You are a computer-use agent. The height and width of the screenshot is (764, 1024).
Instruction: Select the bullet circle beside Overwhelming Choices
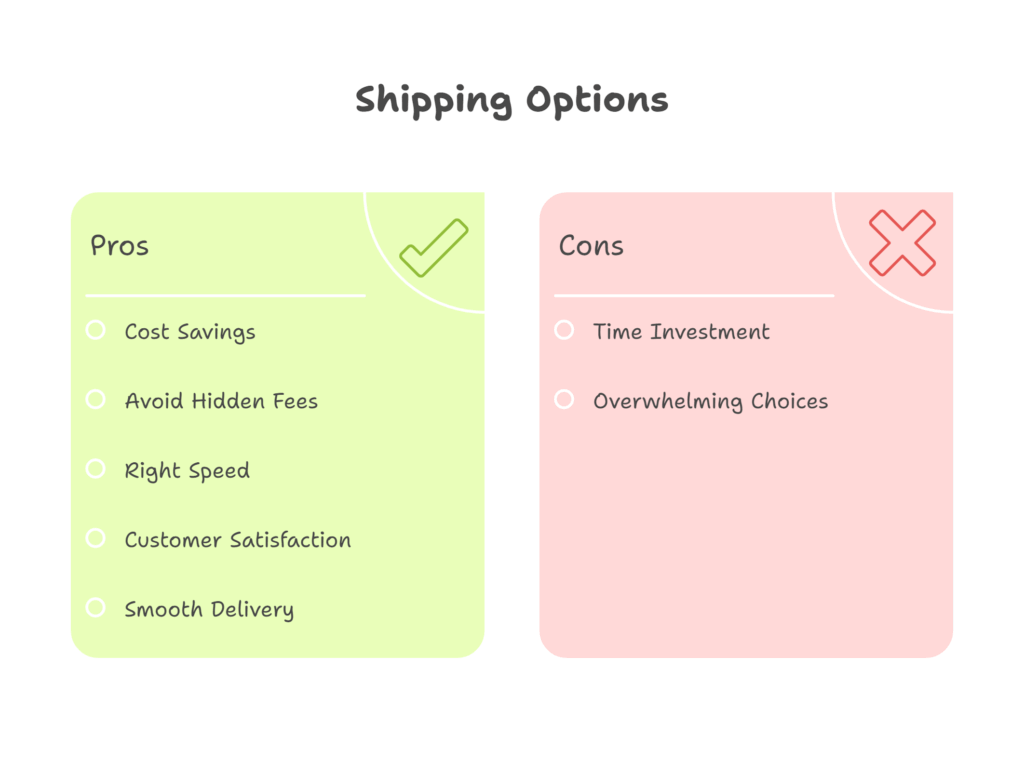pyautogui.click(x=565, y=400)
